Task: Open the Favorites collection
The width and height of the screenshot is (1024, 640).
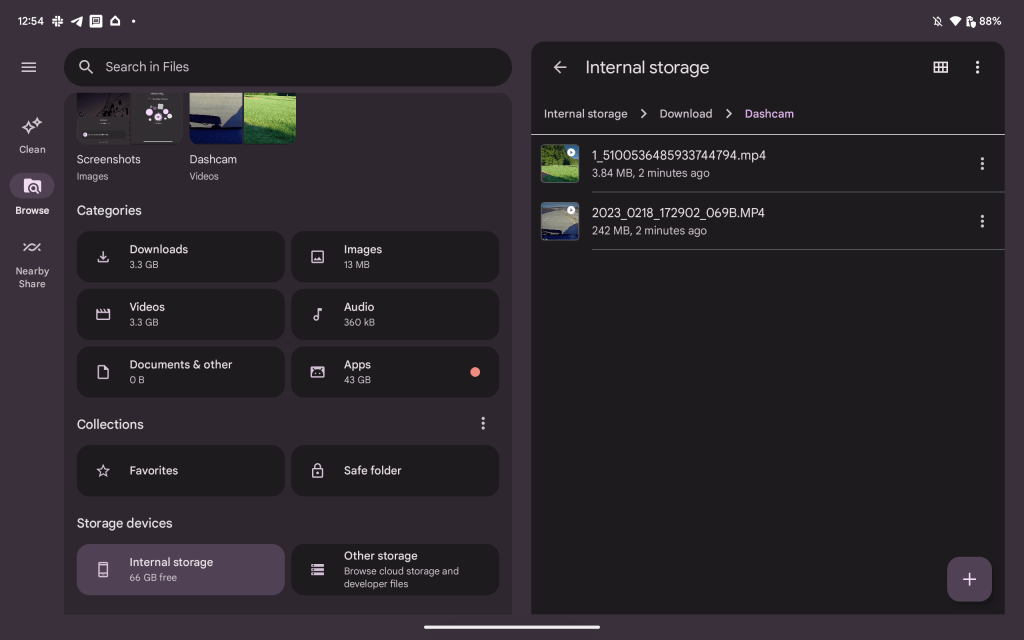Action: pos(181,471)
